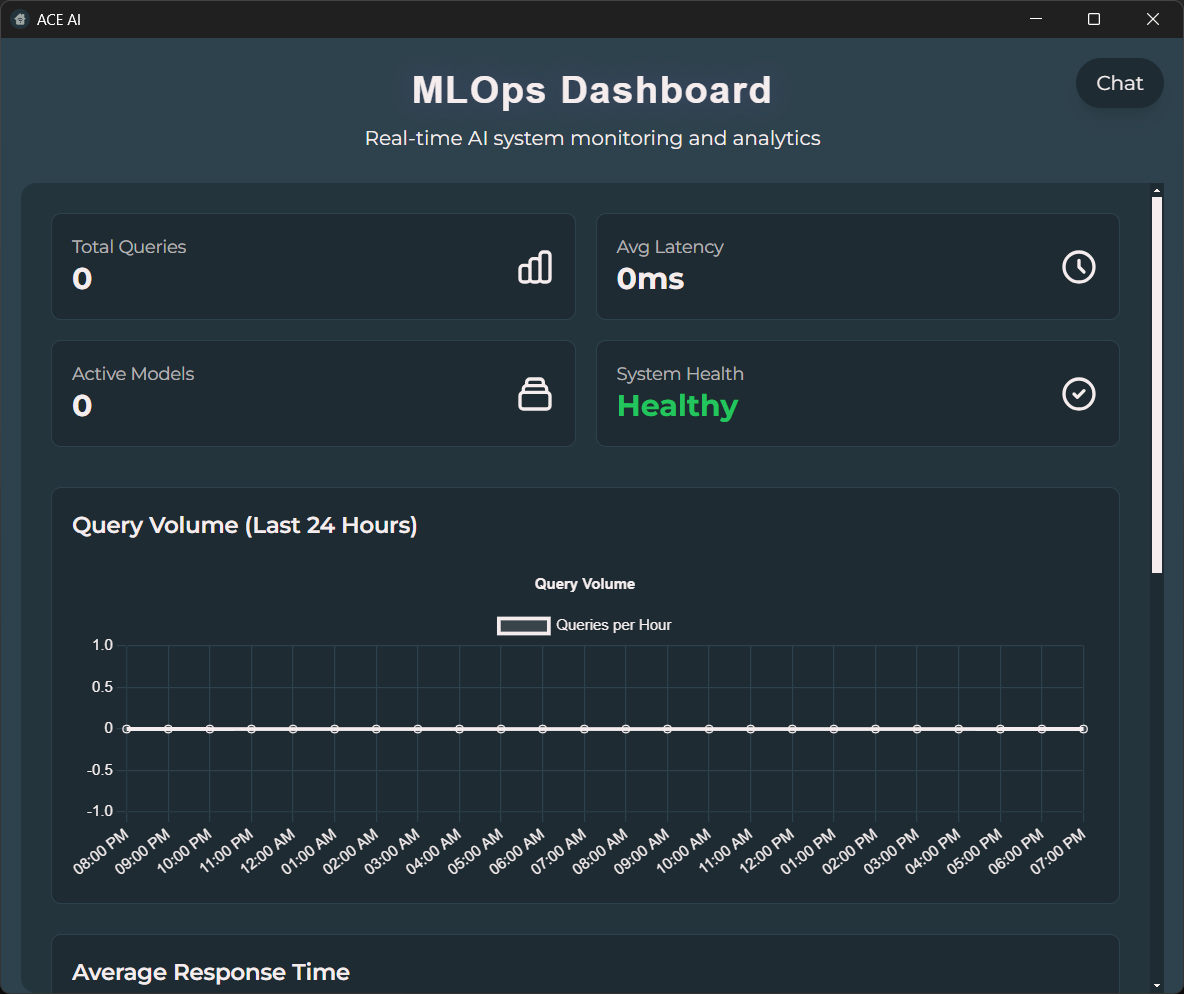Click the maximize icon in the title bar

pyautogui.click(x=1093, y=18)
